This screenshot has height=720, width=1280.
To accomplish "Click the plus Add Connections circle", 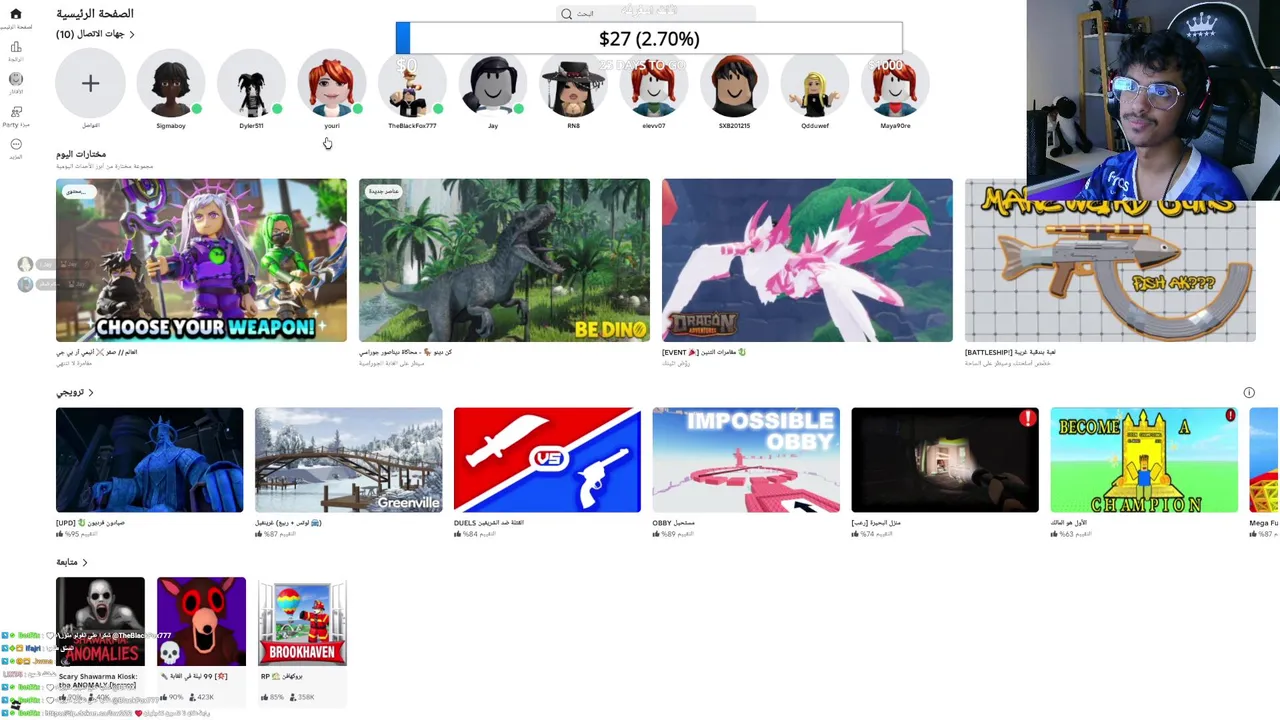I will (x=90, y=84).
